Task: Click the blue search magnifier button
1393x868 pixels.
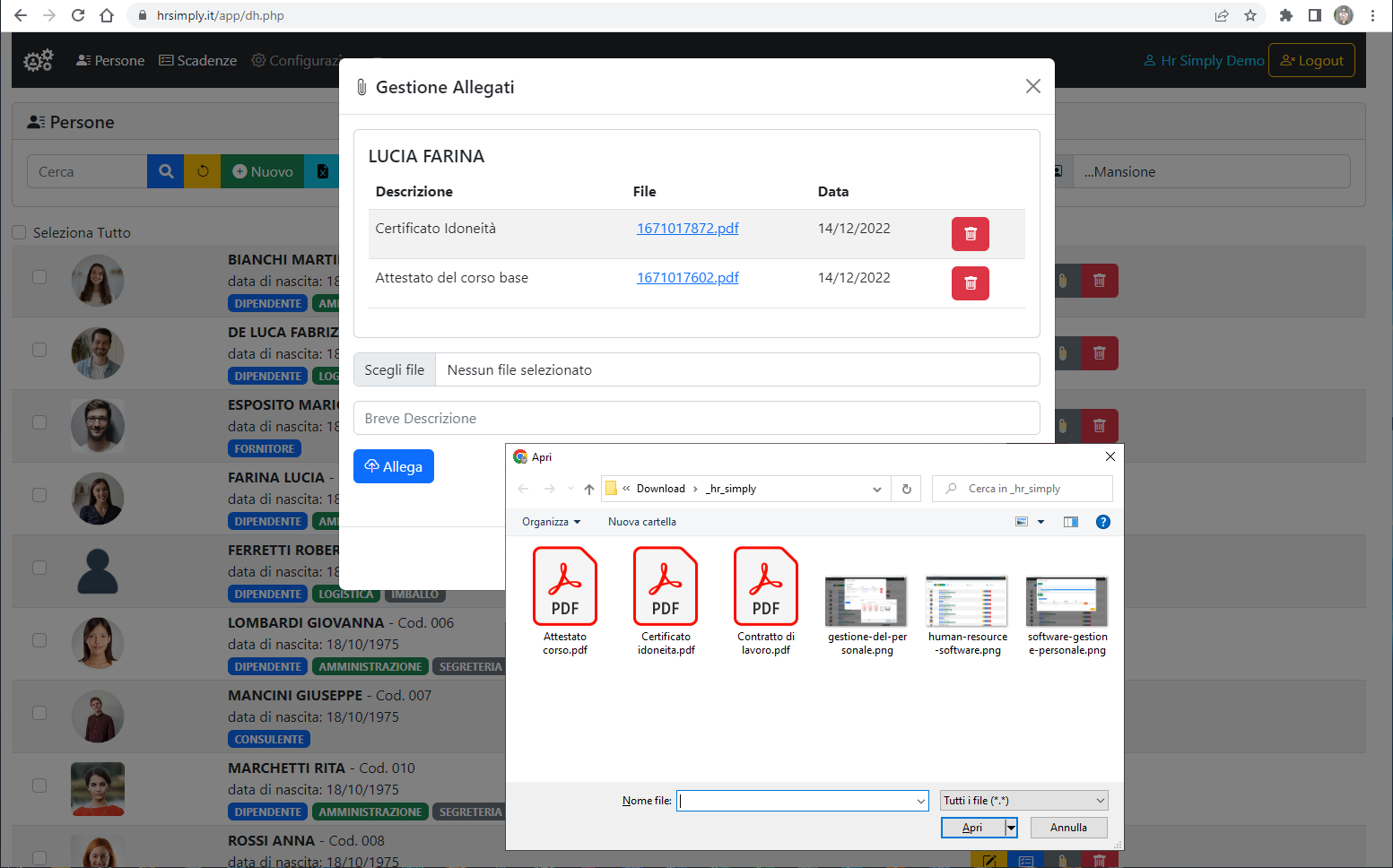Action: 166,171
